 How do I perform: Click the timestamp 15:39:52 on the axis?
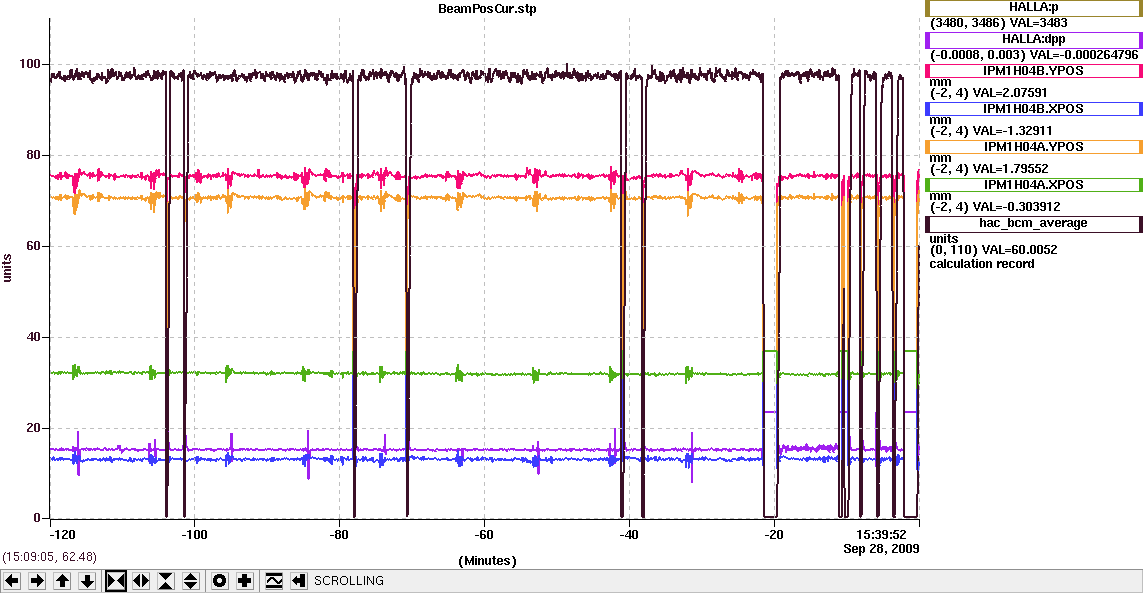pyautogui.click(x=881, y=535)
